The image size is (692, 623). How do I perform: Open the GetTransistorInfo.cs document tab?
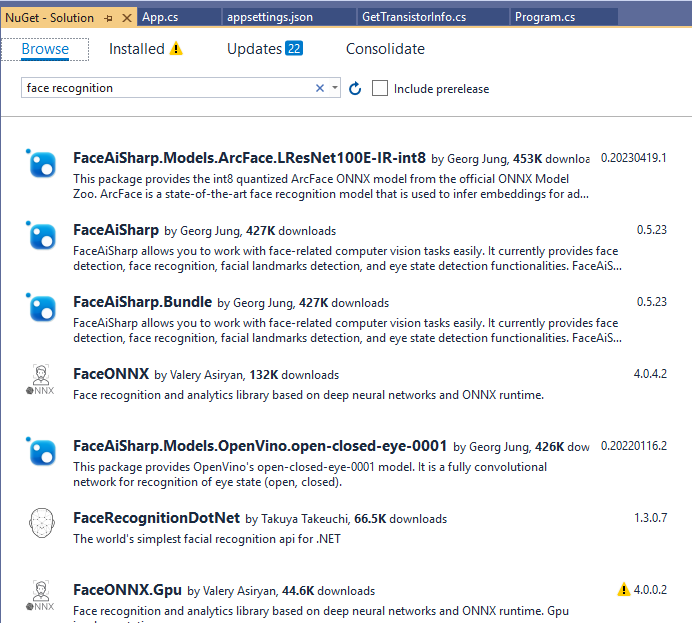coord(432,17)
